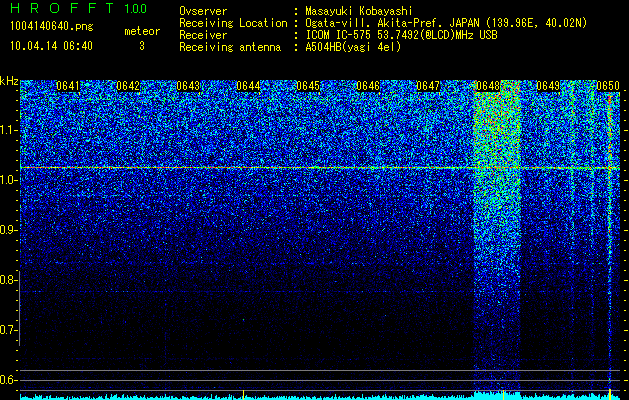Click the 0647 time marker label
629x400 pixels.
pos(428,86)
